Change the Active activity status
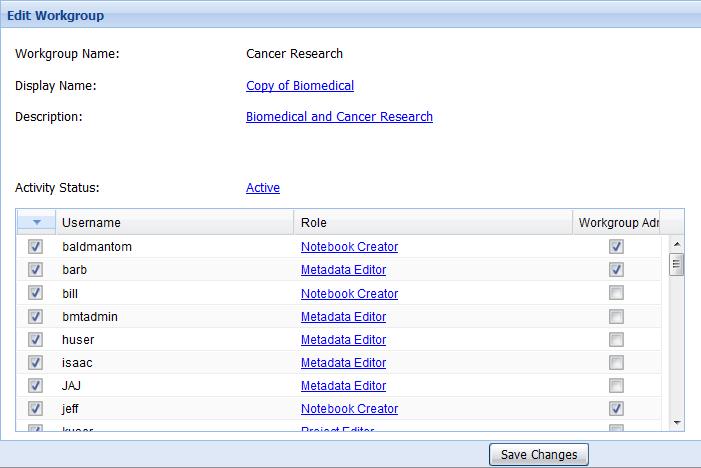This screenshot has height=468, width=701. tap(263, 188)
